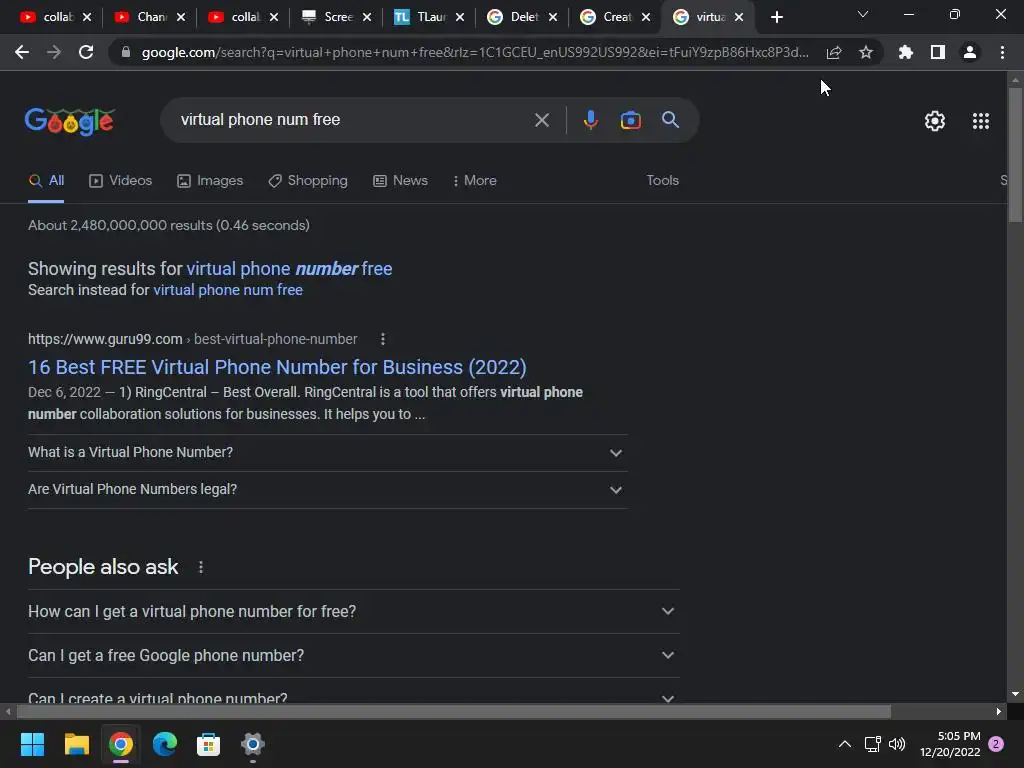Open the Extensions puzzle icon
The image size is (1024, 768).
coord(906,52)
